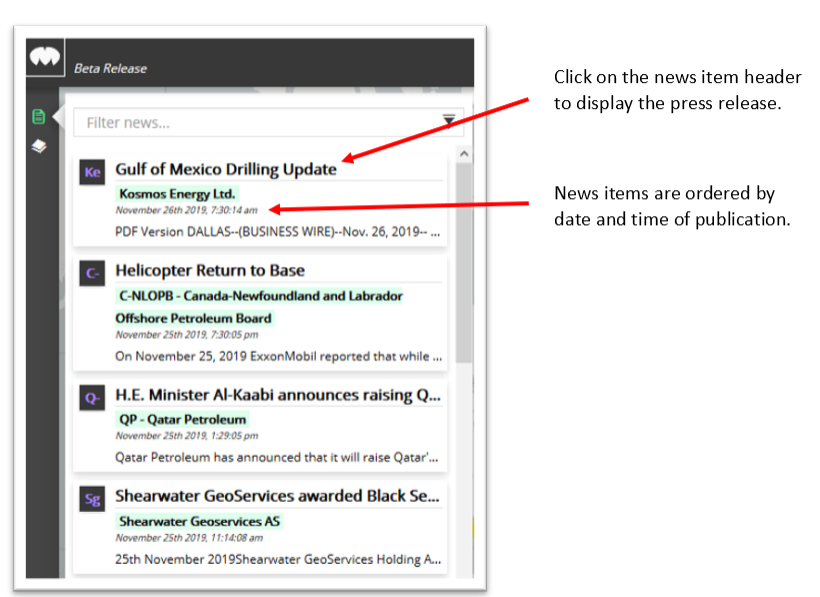820x597 pixels.
Task: Click the C- avatar on Helicopter item
Action: 92,273
